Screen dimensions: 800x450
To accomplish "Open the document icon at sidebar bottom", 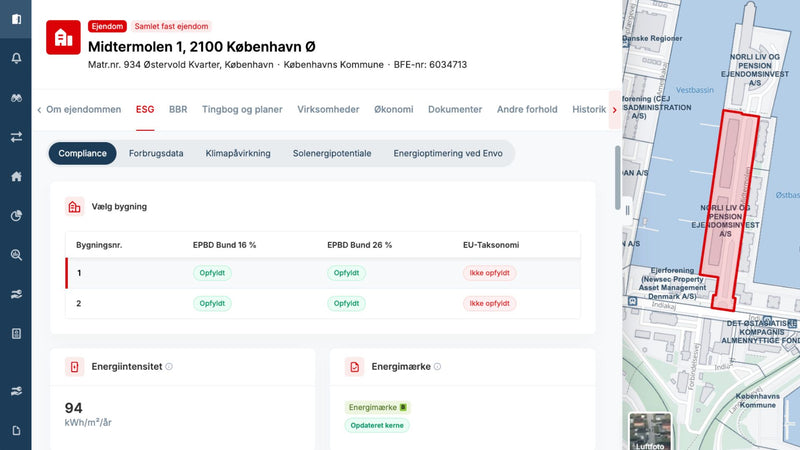I will pos(16,431).
